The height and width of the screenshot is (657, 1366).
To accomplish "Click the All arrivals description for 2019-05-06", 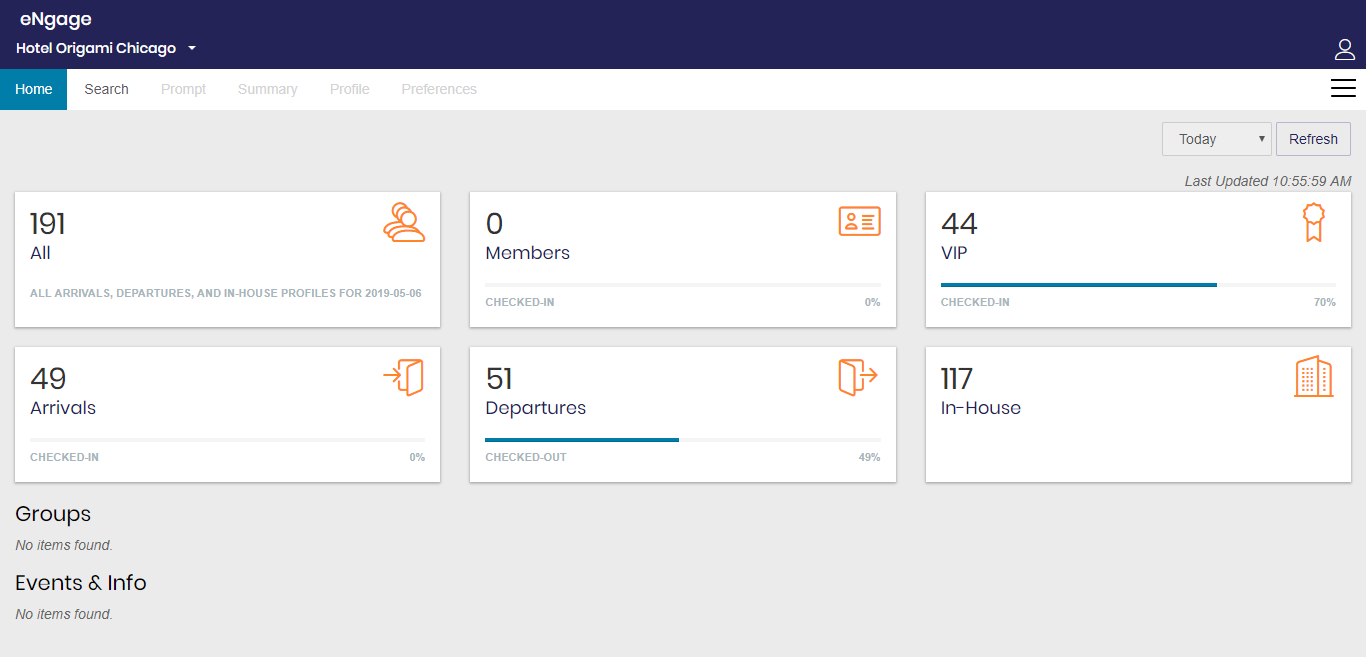I will click(226, 294).
